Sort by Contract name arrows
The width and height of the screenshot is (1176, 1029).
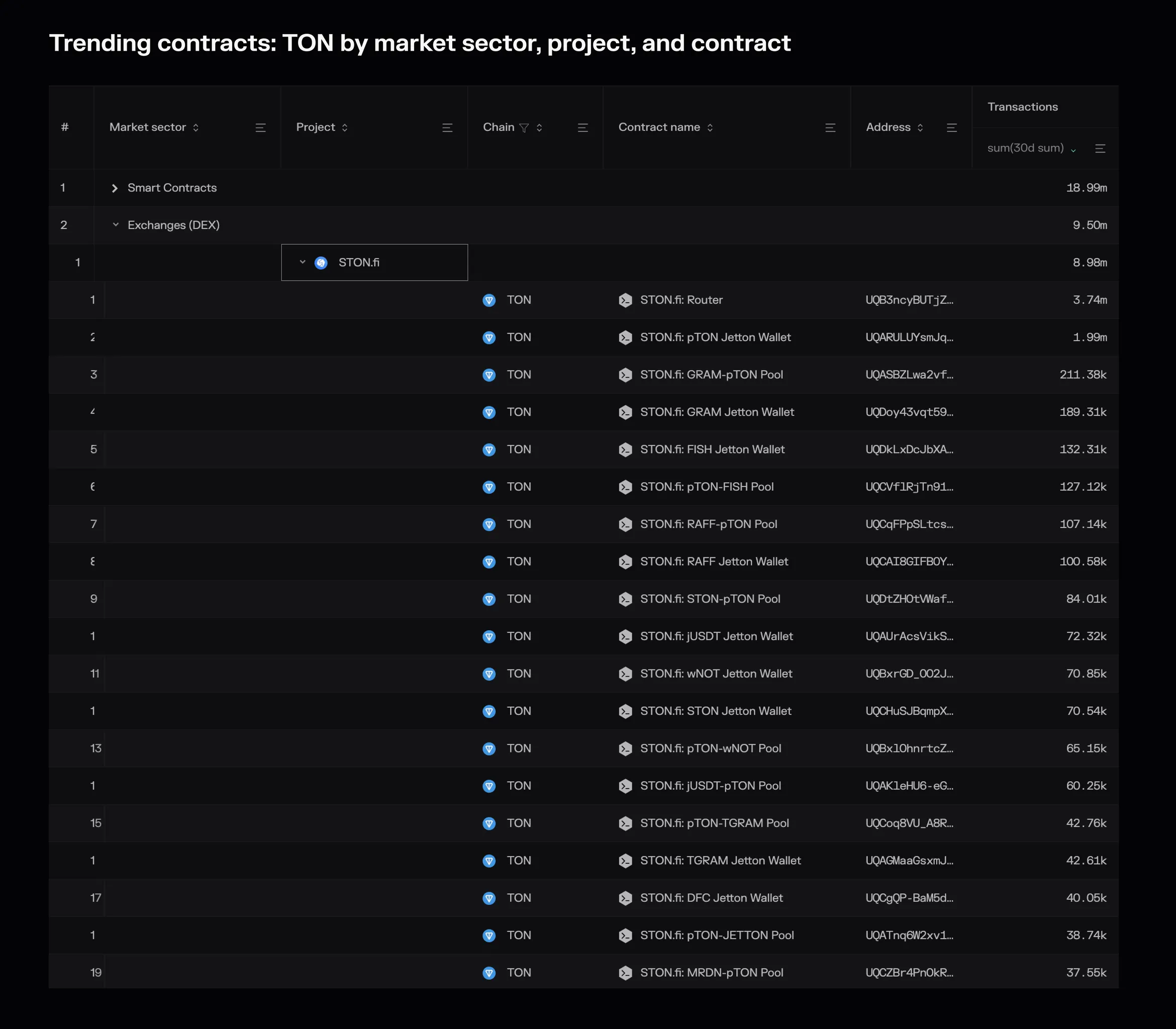point(710,128)
